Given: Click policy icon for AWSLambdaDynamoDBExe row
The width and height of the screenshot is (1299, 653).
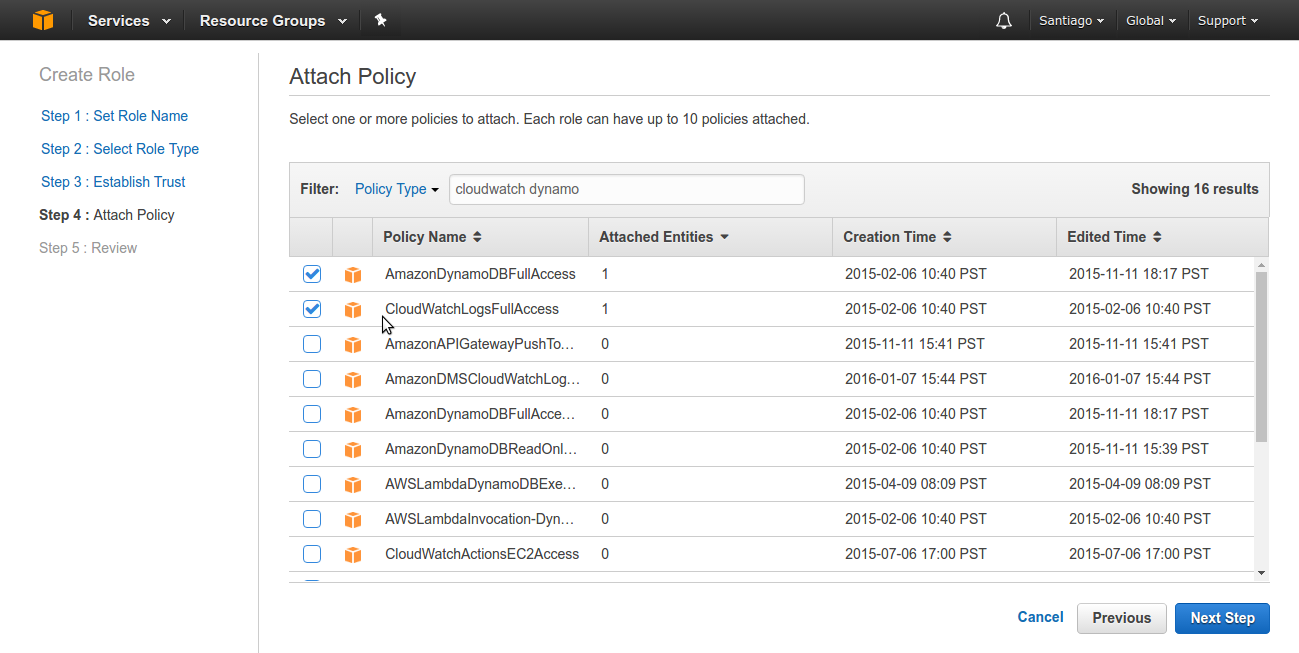Looking at the screenshot, I should tap(352, 484).
